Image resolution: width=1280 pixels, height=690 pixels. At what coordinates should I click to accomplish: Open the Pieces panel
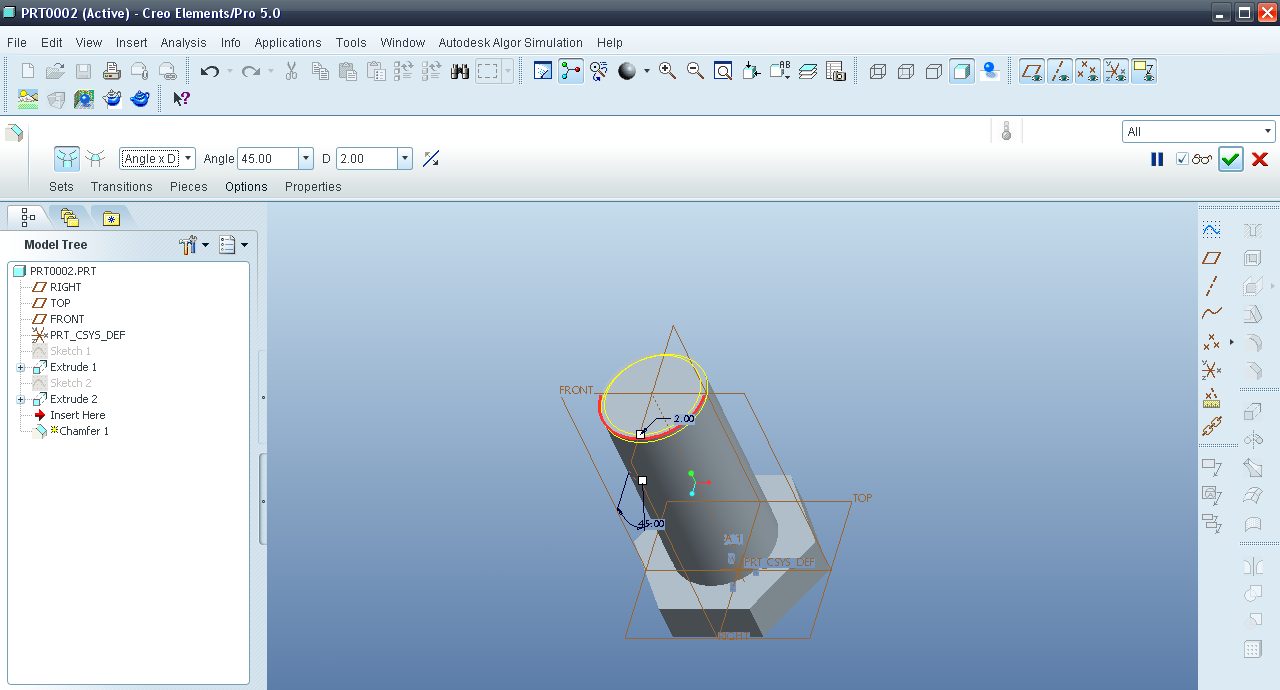pos(188,186)
